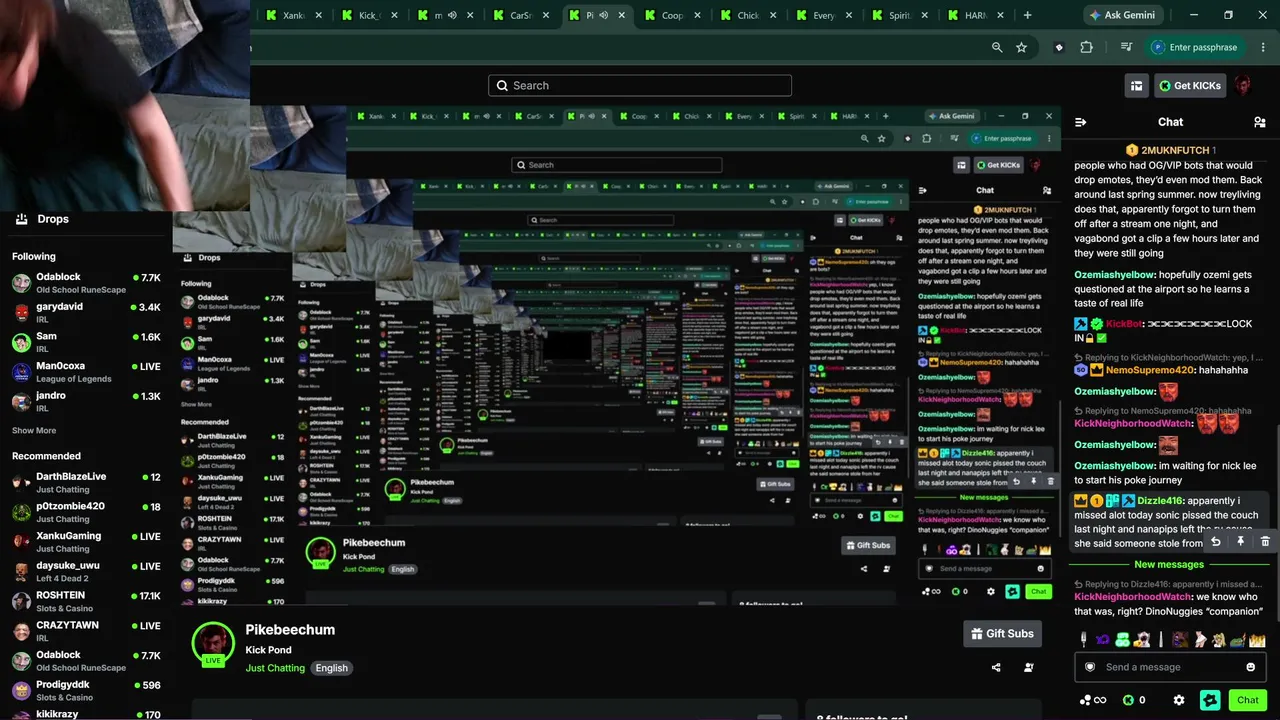Viewport: 1280px width, 720px height.
Task: Click the Get KICKs button in main header
Action: [1190, 86]
